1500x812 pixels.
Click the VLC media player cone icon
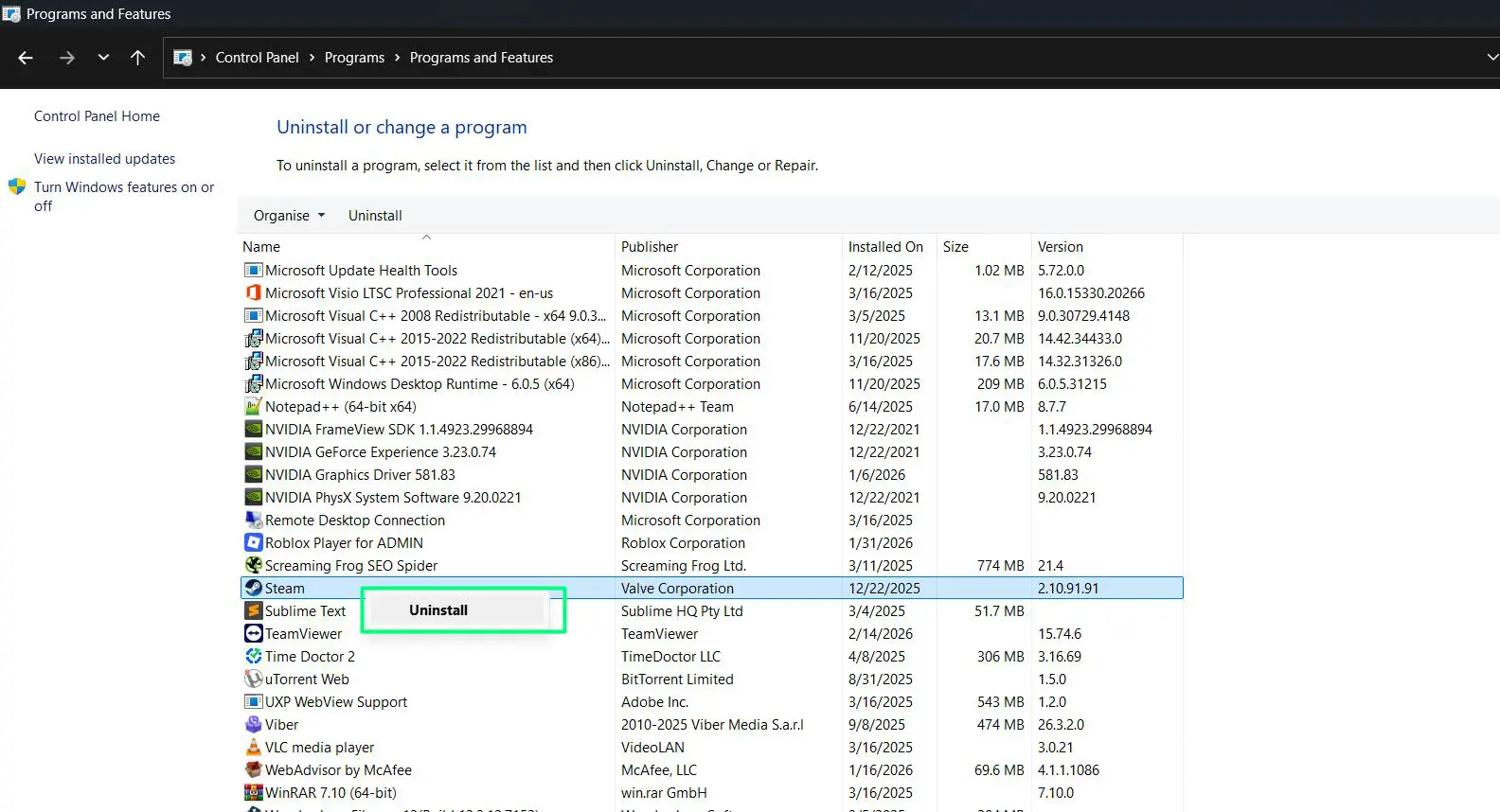coord(254,747)
